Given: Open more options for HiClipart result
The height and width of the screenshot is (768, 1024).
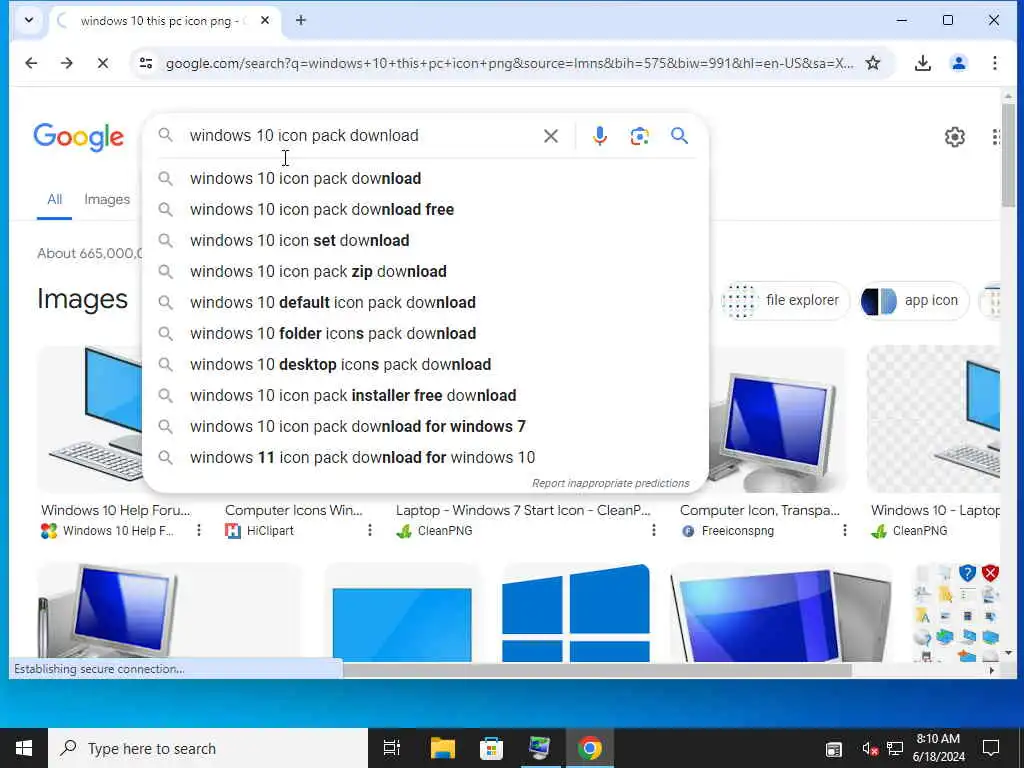Looking at the screenshot, I should 370,530.
